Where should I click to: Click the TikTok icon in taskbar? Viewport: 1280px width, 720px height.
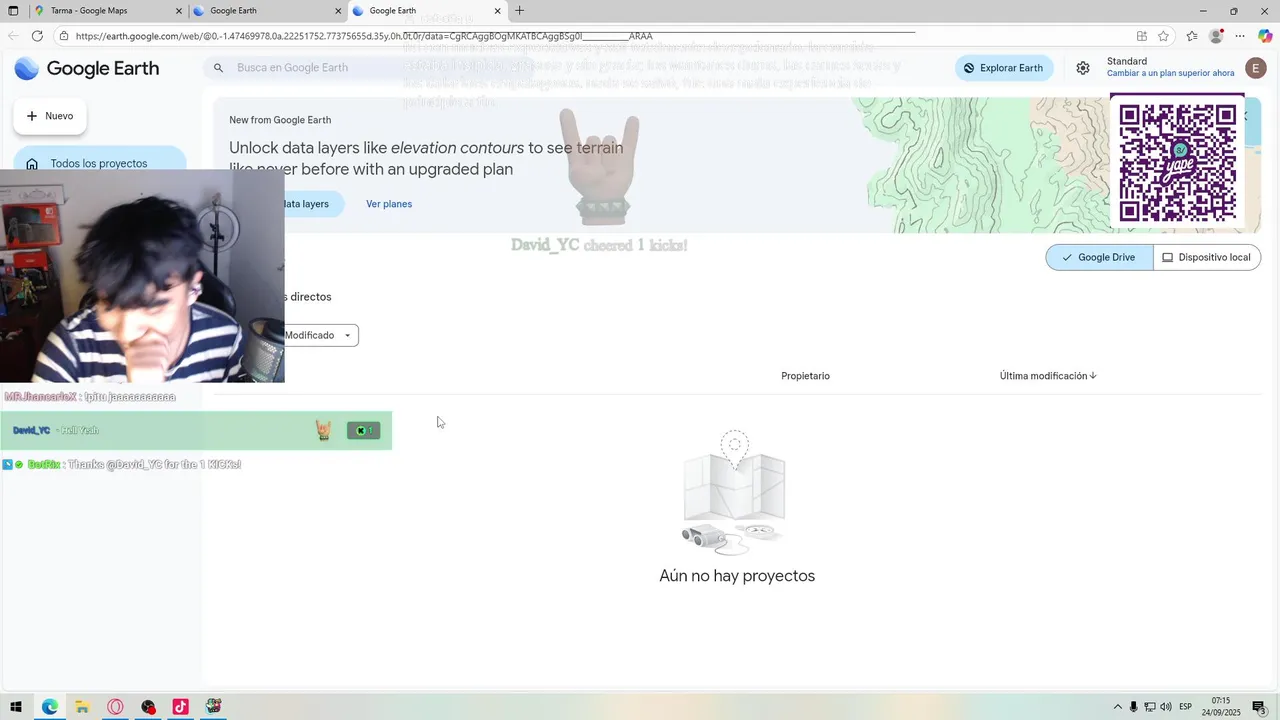click(180, 707)
